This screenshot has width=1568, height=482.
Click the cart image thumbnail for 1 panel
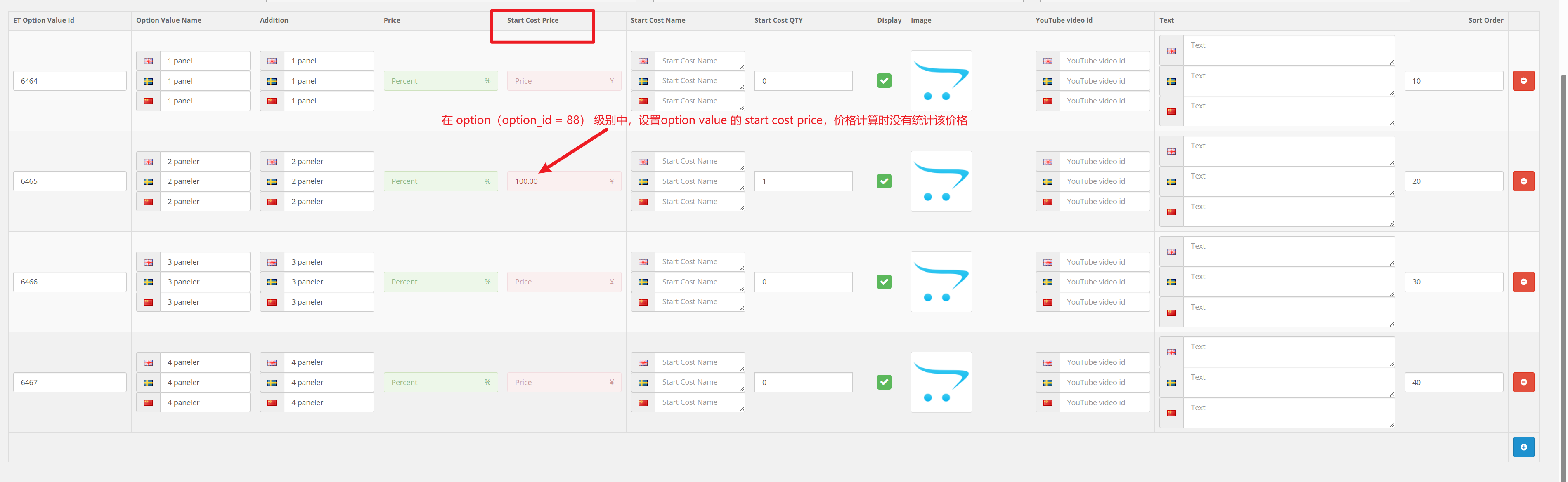click(941, 81)
